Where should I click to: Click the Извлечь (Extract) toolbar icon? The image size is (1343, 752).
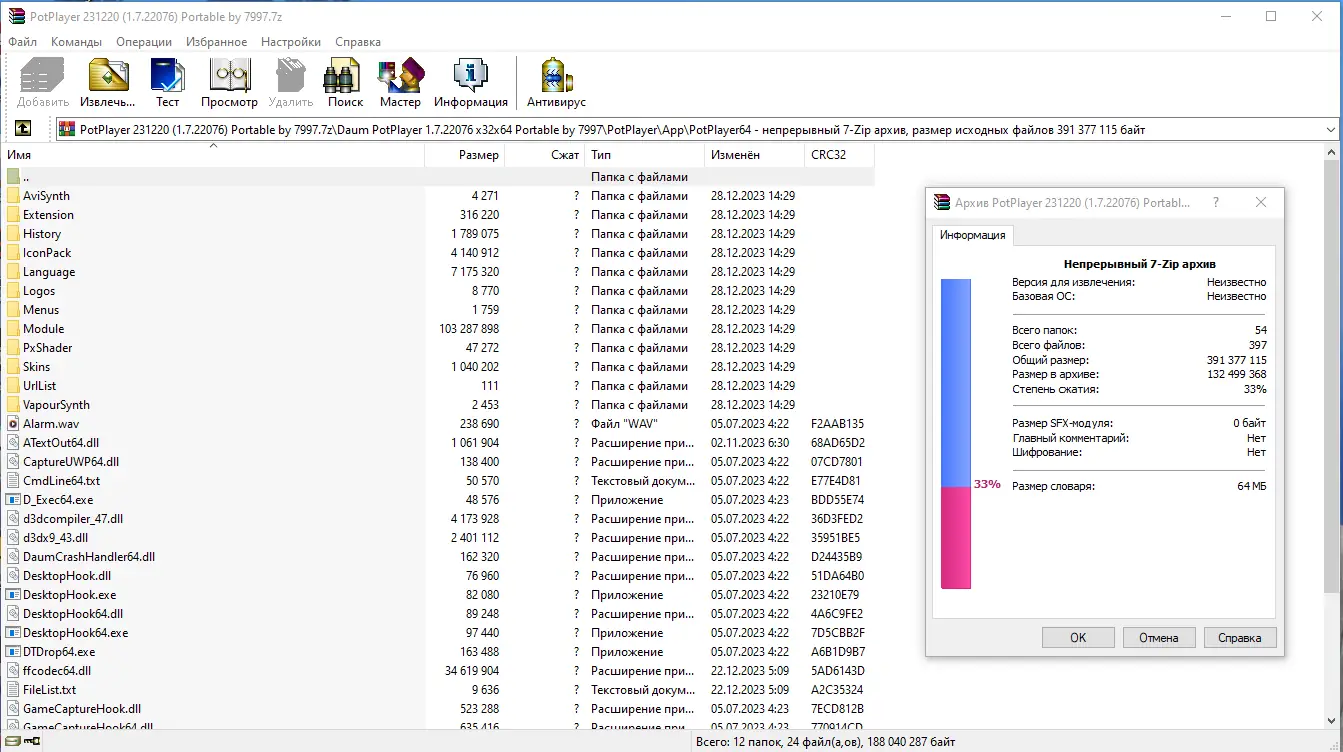coord(108,76)
